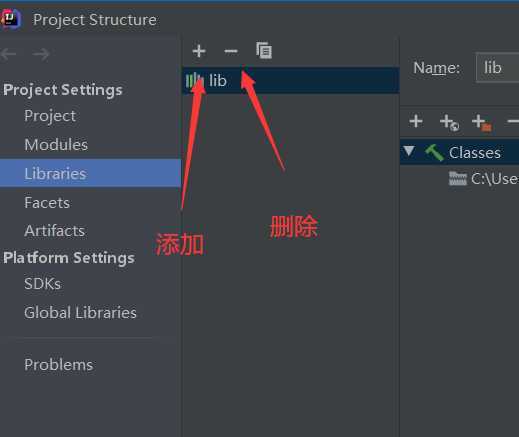Open the Artifacts settings page
519x437 pixels.
(x=55, y=231)
